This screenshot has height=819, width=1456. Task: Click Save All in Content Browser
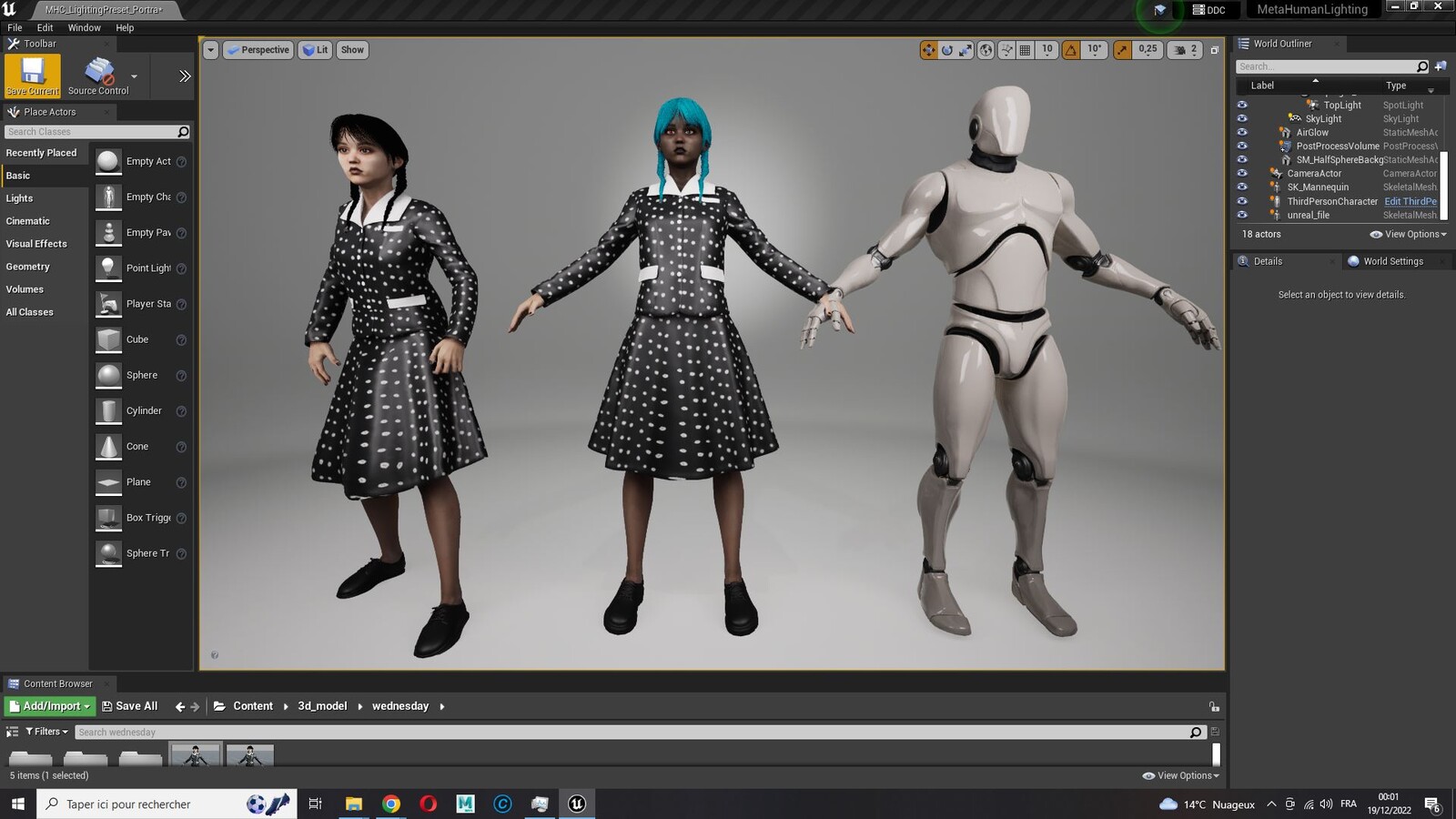[x=129, y=706]
